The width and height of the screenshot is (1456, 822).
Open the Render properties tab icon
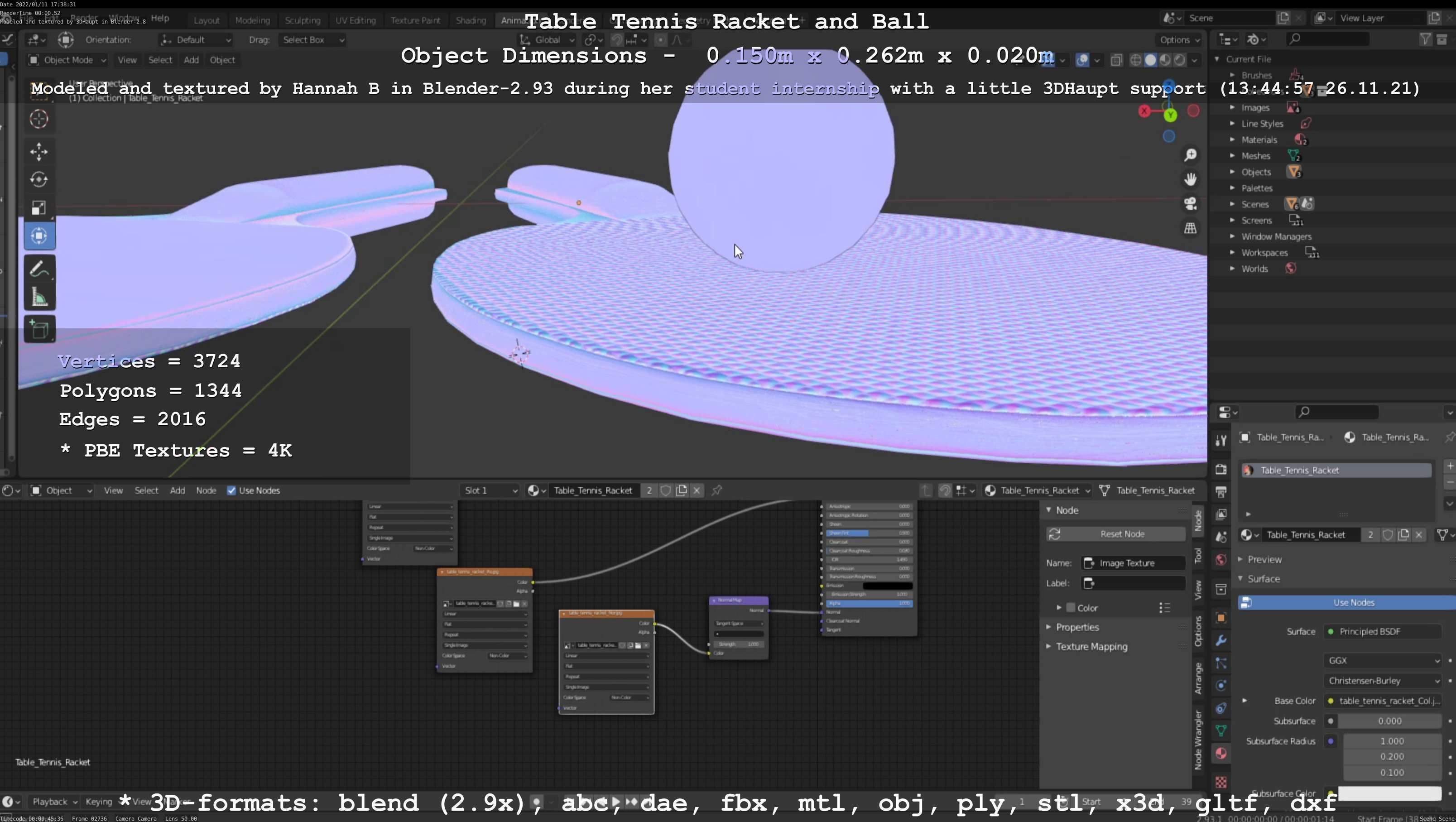tap(1221, 469)
